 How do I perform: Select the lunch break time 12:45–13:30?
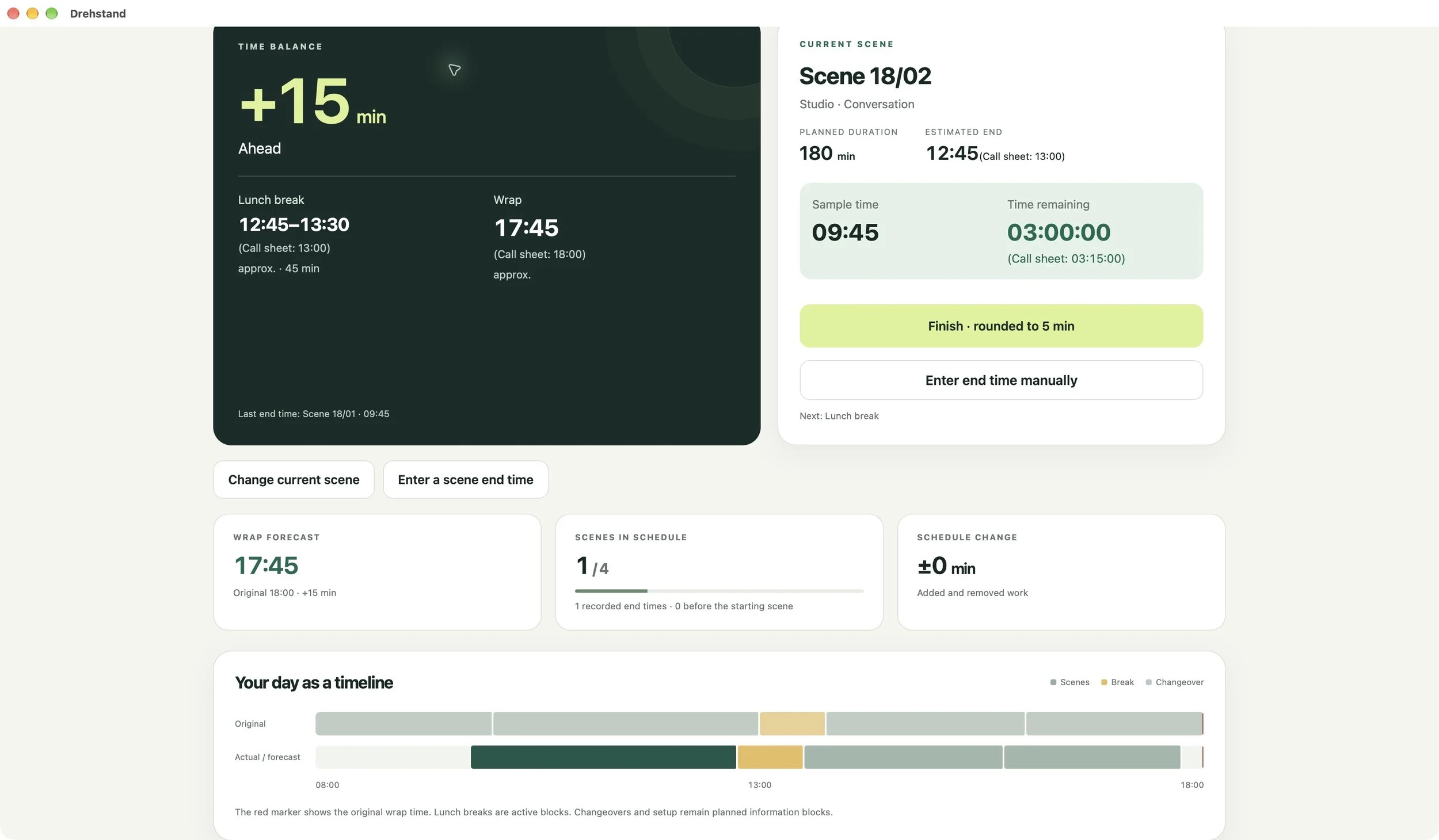coord(294,224)
